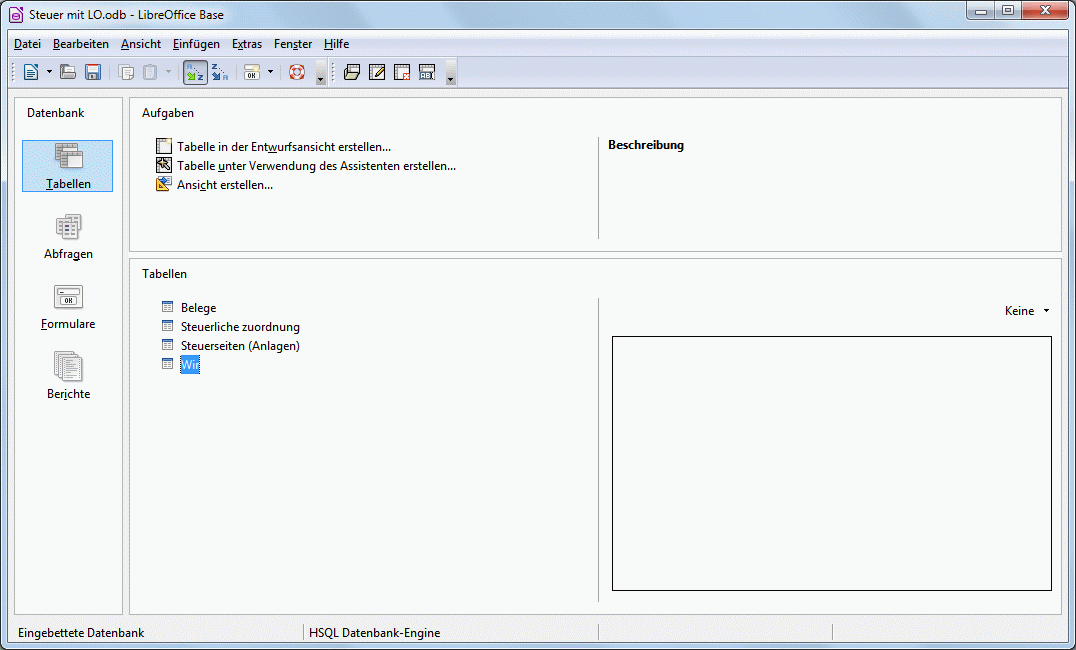
Task: Open LibreOffice Help lifebuoy icon
Action: pos(296,72)
